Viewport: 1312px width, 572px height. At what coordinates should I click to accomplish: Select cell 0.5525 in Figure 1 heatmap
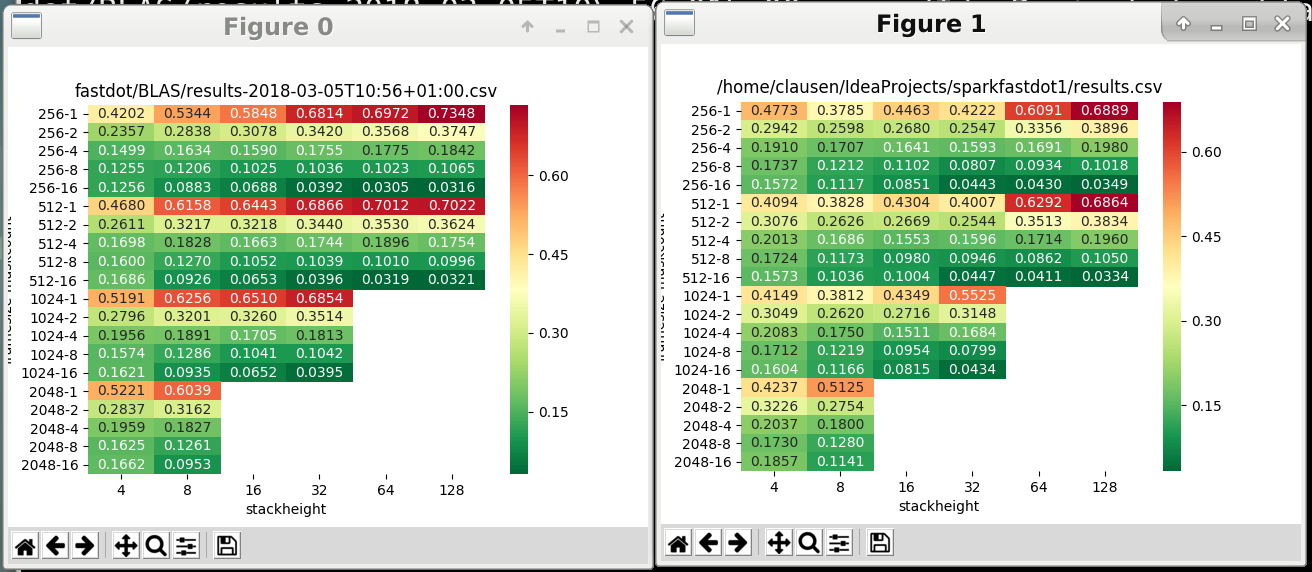pos(972,296)
